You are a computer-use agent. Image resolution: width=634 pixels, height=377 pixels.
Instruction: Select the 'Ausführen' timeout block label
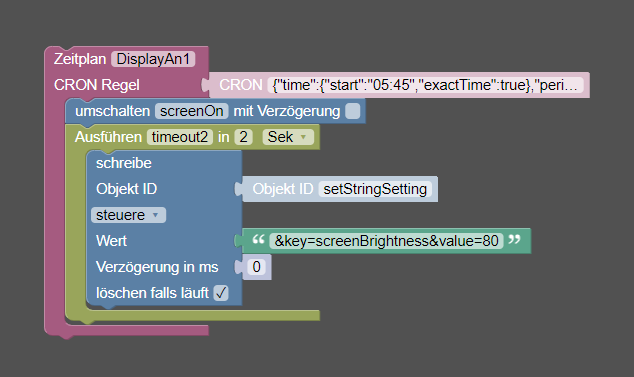(108, 137)
